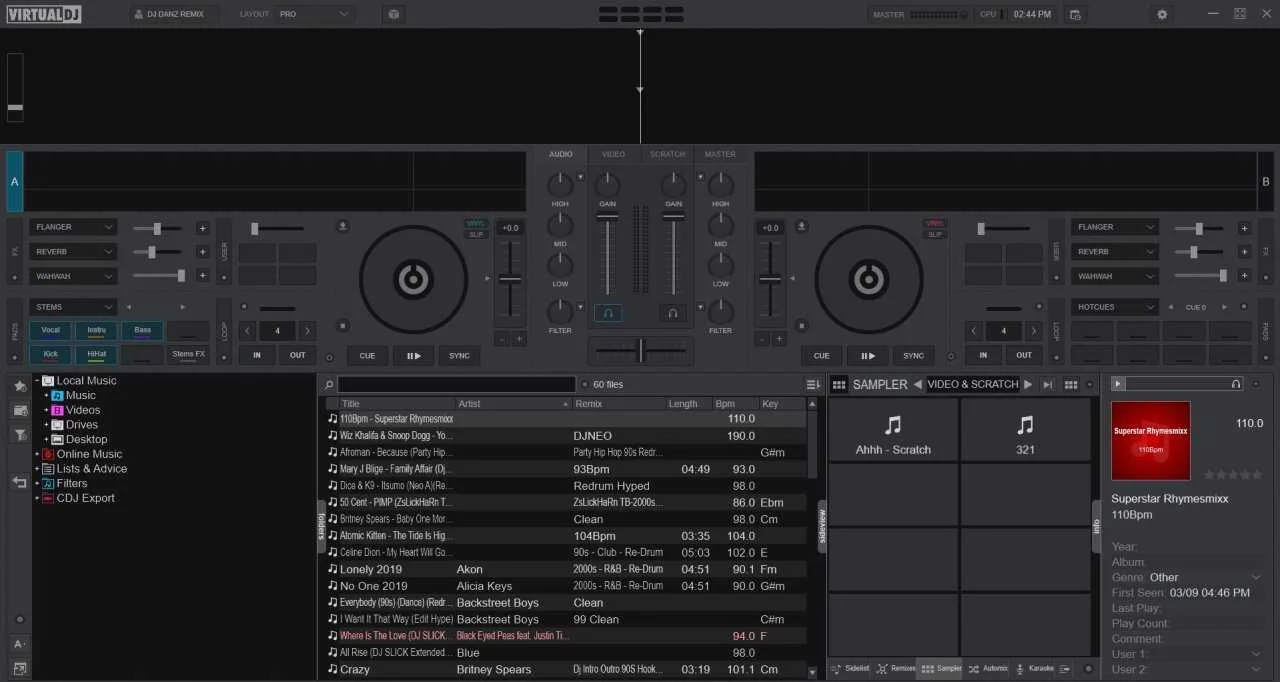Click the search magnifier icon in browser

point(329,384)
